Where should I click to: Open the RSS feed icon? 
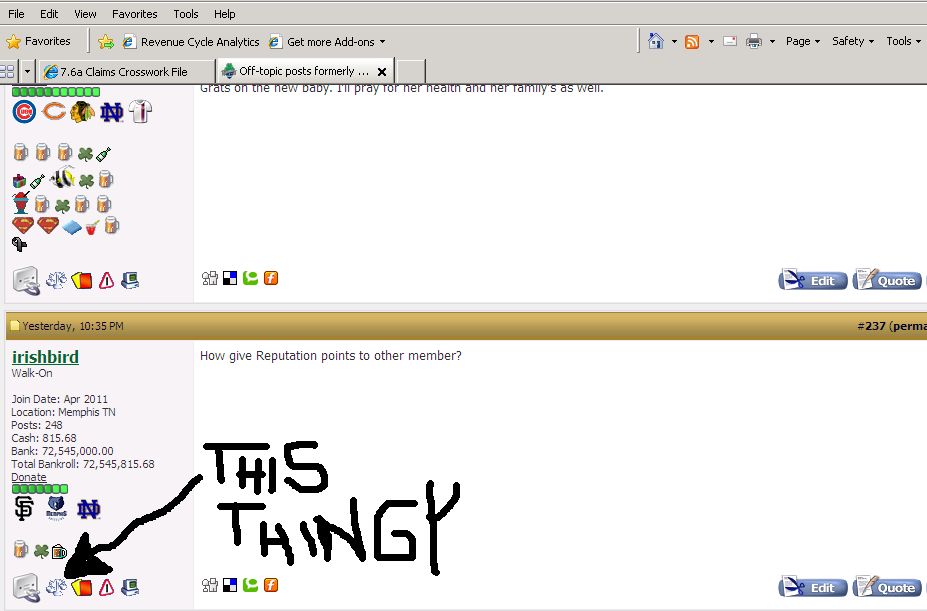(692, 41)
